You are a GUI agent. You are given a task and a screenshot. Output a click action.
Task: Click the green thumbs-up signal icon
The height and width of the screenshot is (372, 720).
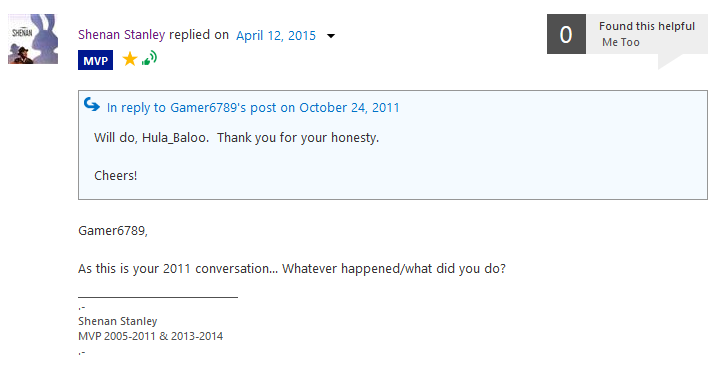149,58
